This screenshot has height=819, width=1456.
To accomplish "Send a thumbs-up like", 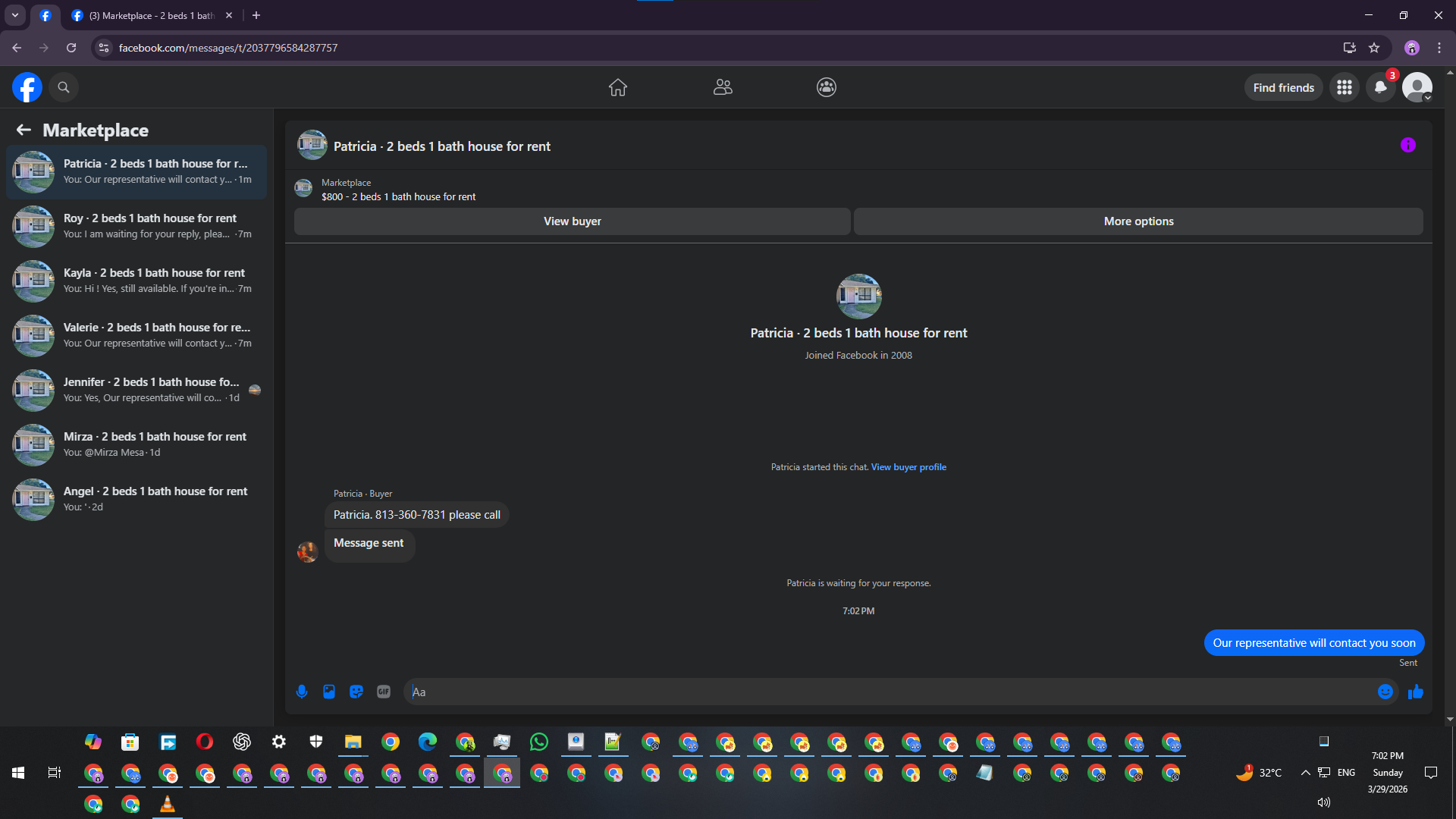I will 1416,692.
